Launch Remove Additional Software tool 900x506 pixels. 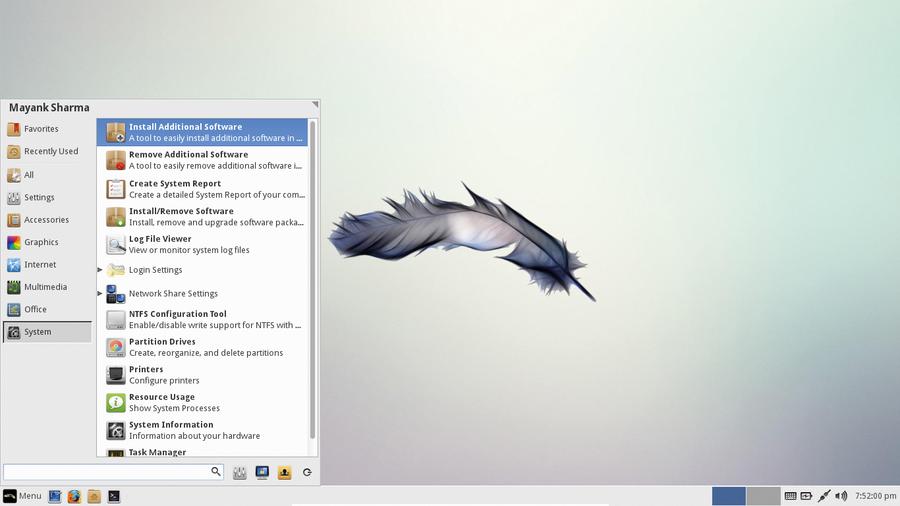tap(202, 160)
